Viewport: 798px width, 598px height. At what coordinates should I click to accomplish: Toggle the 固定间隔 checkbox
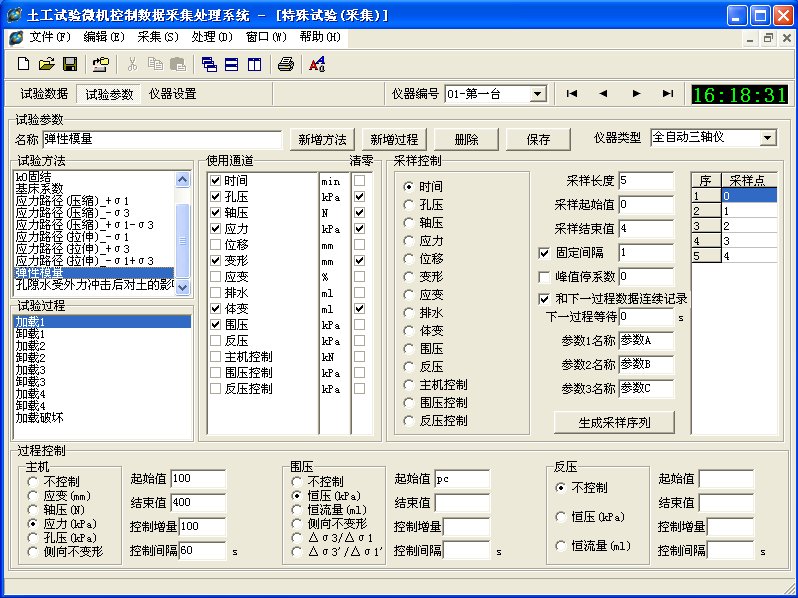coord(545,253)
